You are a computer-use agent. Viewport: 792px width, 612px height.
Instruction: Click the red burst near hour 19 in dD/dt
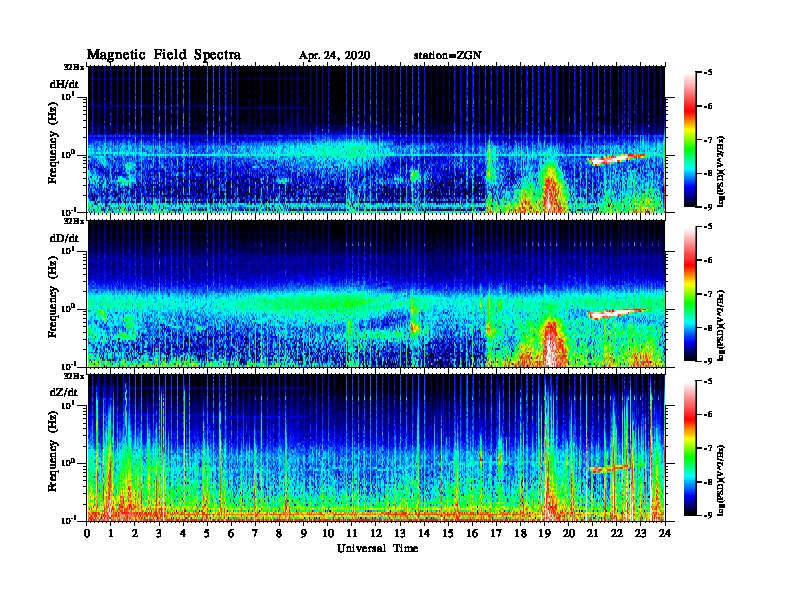pyautogui.click(x=552, y=343)
